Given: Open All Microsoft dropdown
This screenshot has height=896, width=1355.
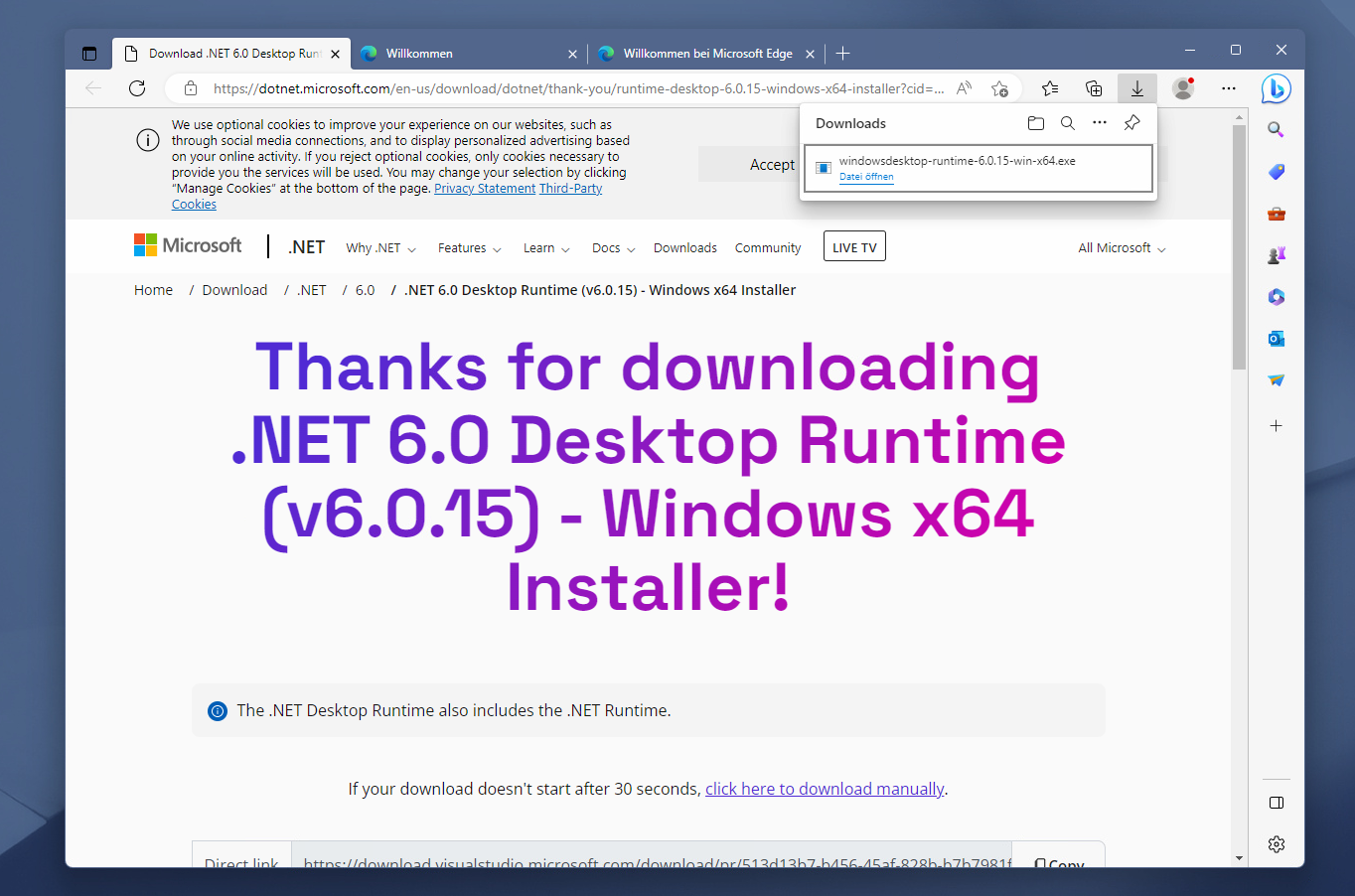Looking at the screenshot, I should (1122, 248).
